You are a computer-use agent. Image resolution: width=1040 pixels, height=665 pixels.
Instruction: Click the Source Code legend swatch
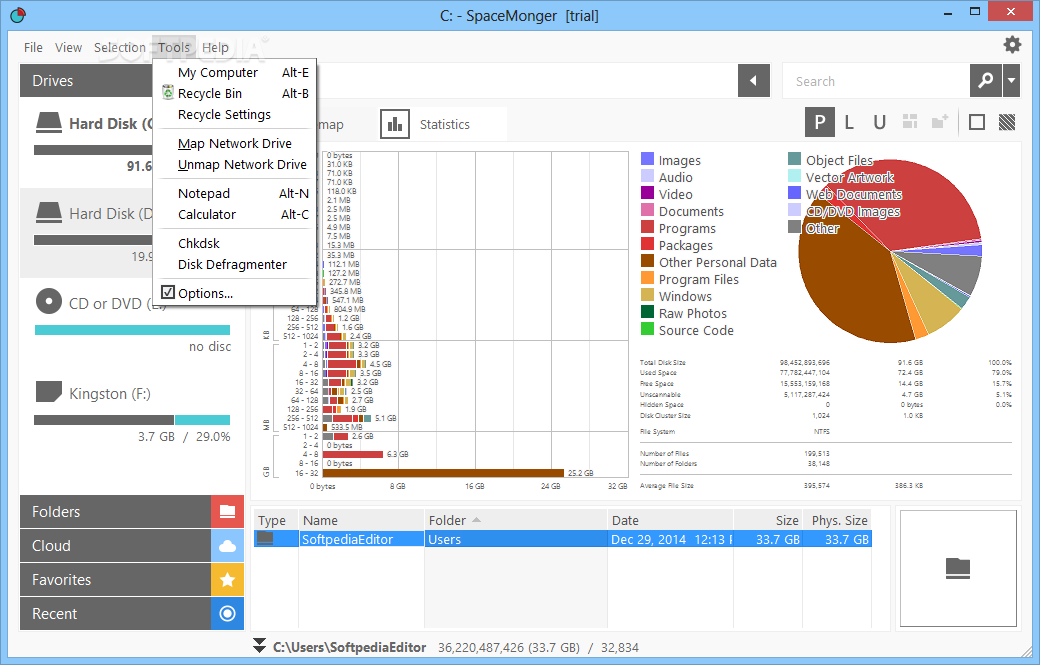point(647,330)
